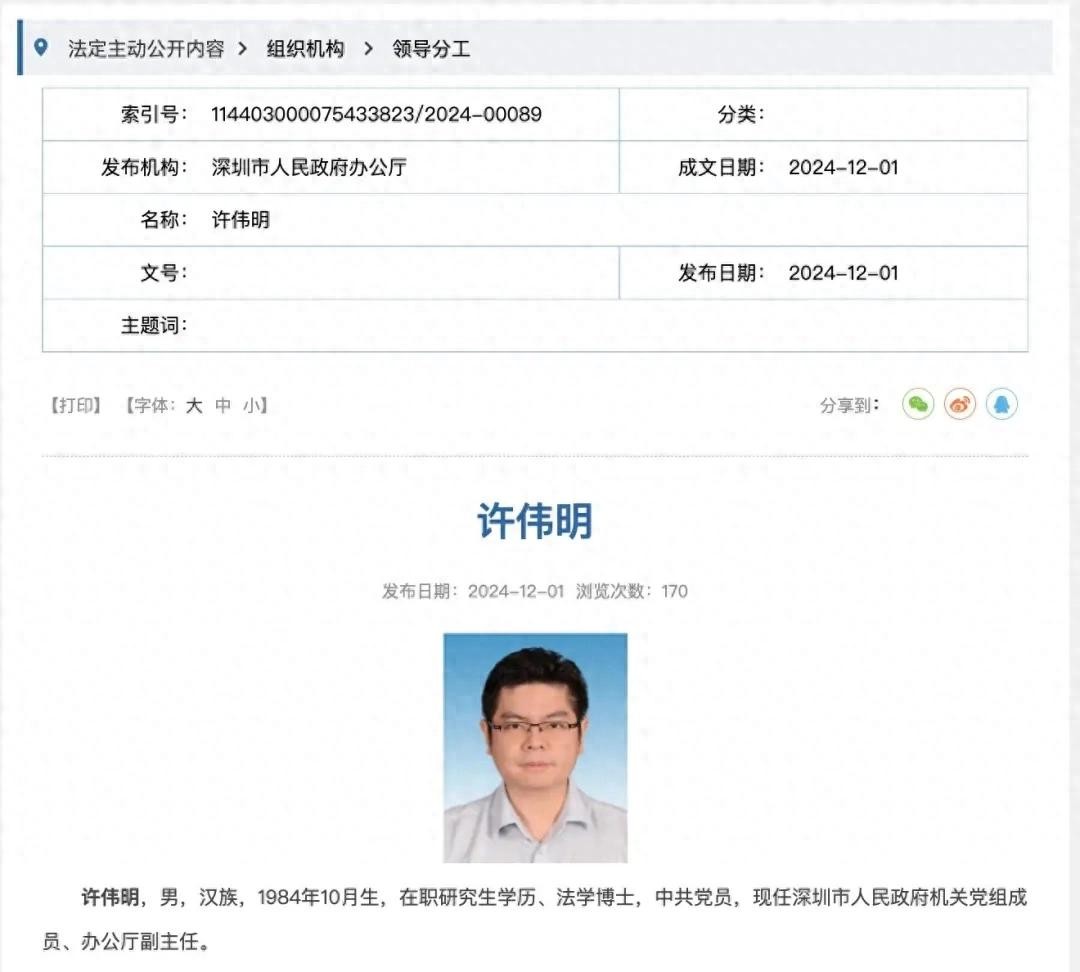This screenshot has width=1080, height=972.
Task: Click the 成文日期 value 2024-12-01
Action: click(x=843, y=167)
